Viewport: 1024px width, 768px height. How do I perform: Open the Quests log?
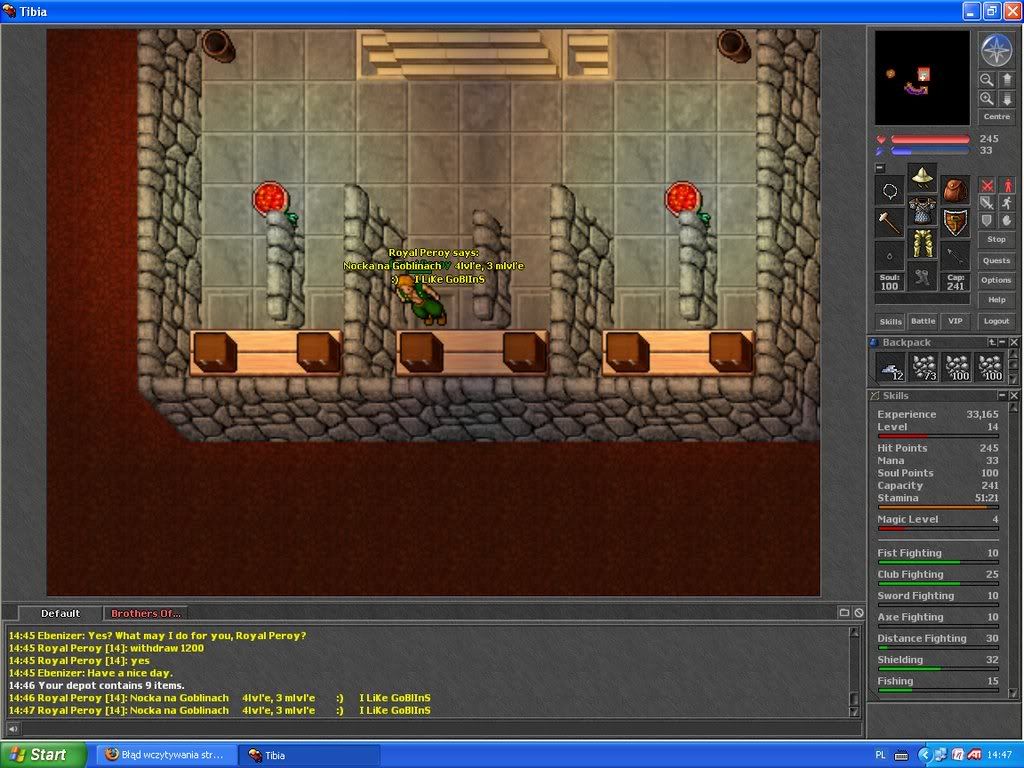[x=997, y=261]
